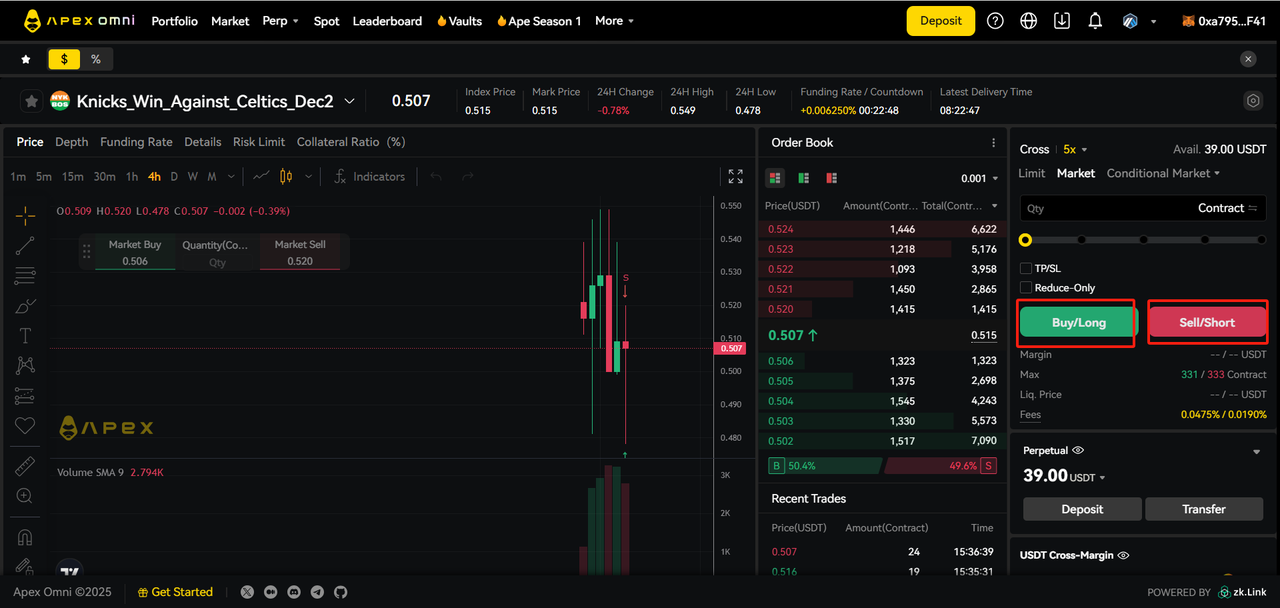Click the yellow Deposit button in header

(x=940, y=21)
